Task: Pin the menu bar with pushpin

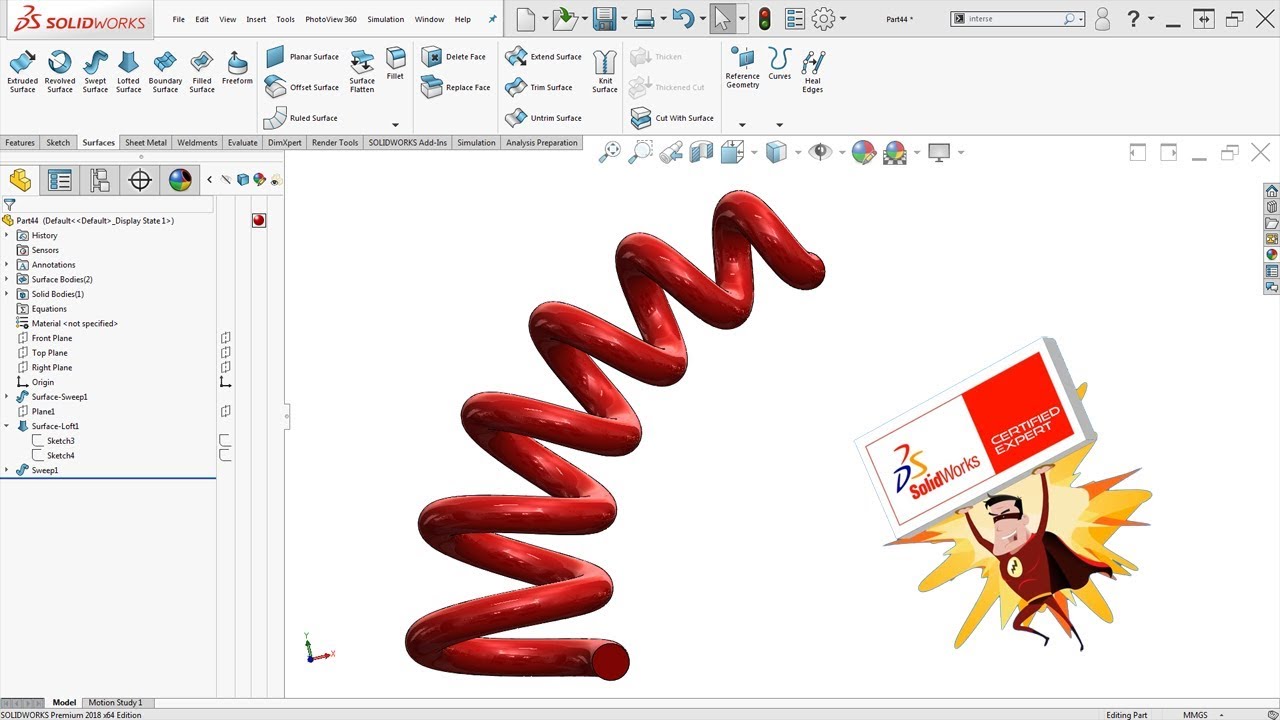Action: tap(492, 19)
